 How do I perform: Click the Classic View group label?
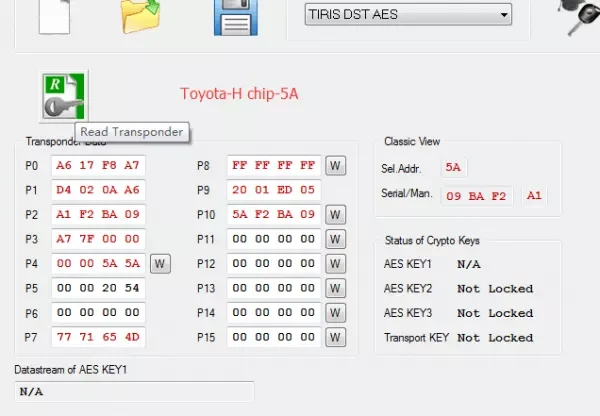(412, 142)
